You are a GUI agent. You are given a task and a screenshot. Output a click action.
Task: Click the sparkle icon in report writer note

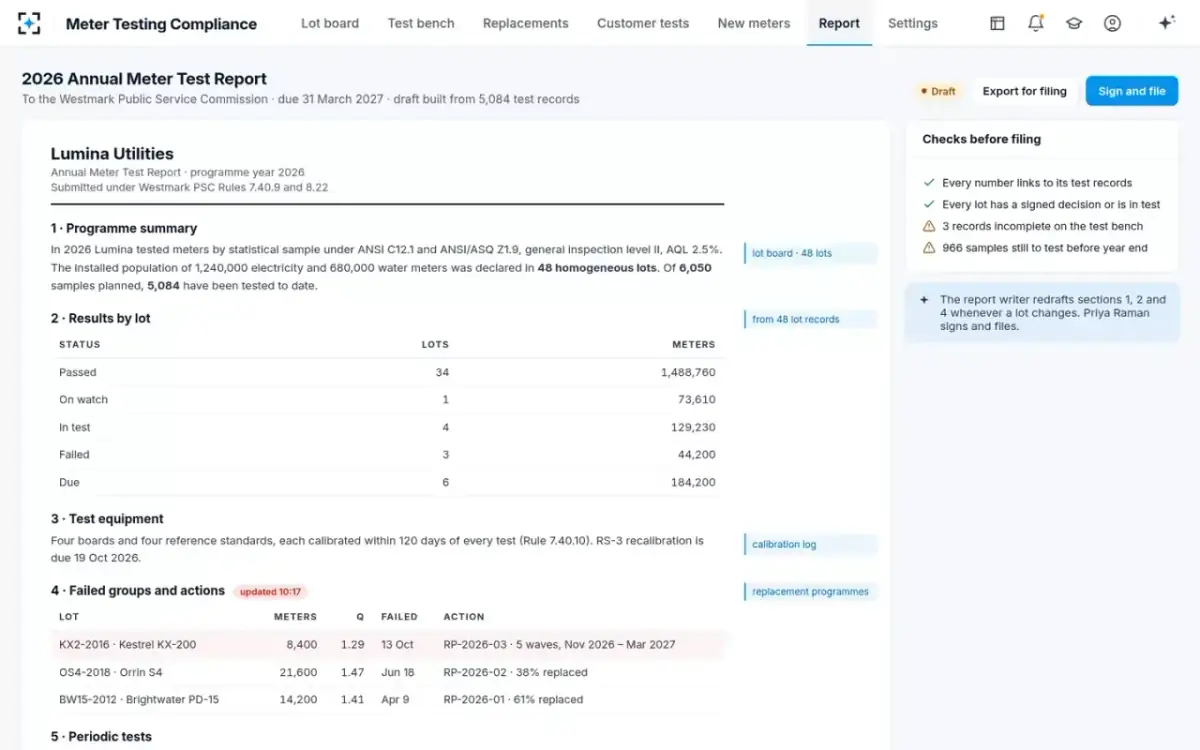(924, 299)
